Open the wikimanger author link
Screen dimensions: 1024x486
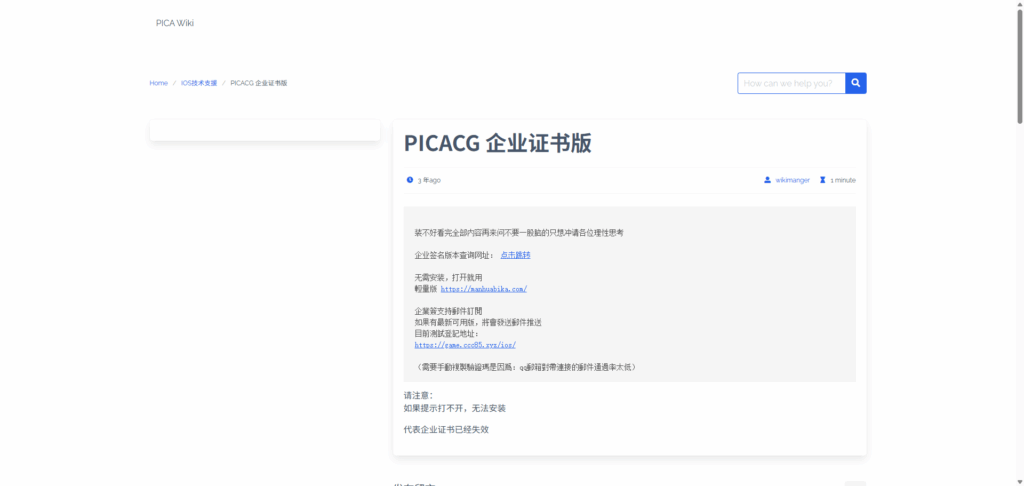[792, 180]
